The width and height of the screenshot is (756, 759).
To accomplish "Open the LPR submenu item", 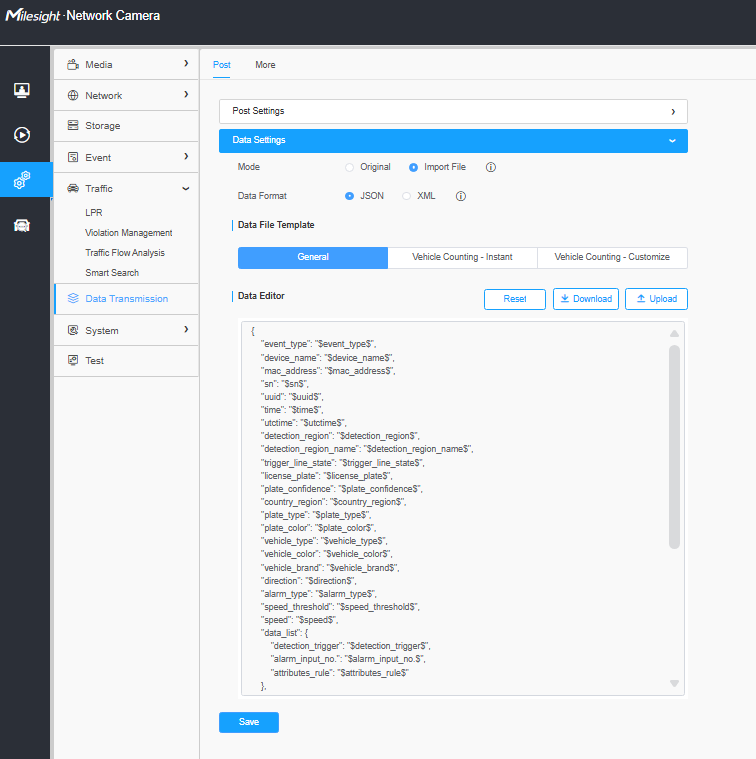I will point(94,213).
